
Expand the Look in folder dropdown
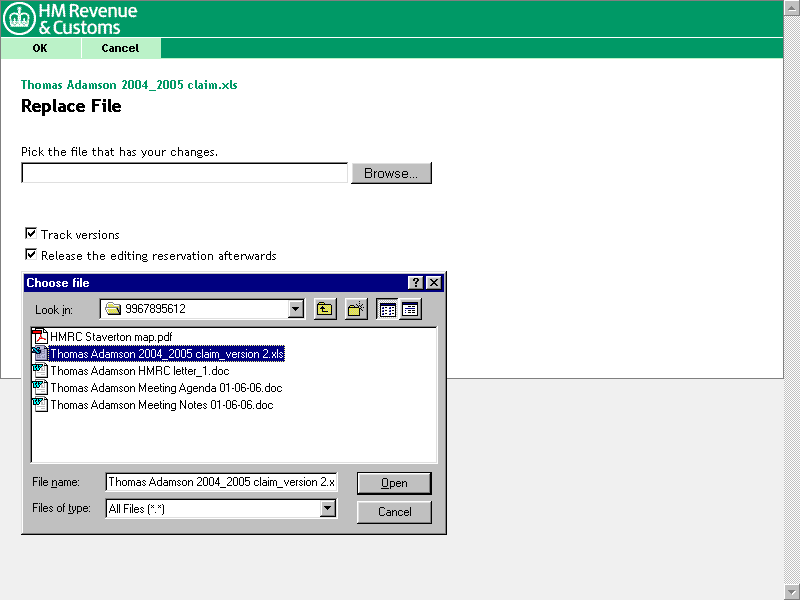[x=295, y=309]
